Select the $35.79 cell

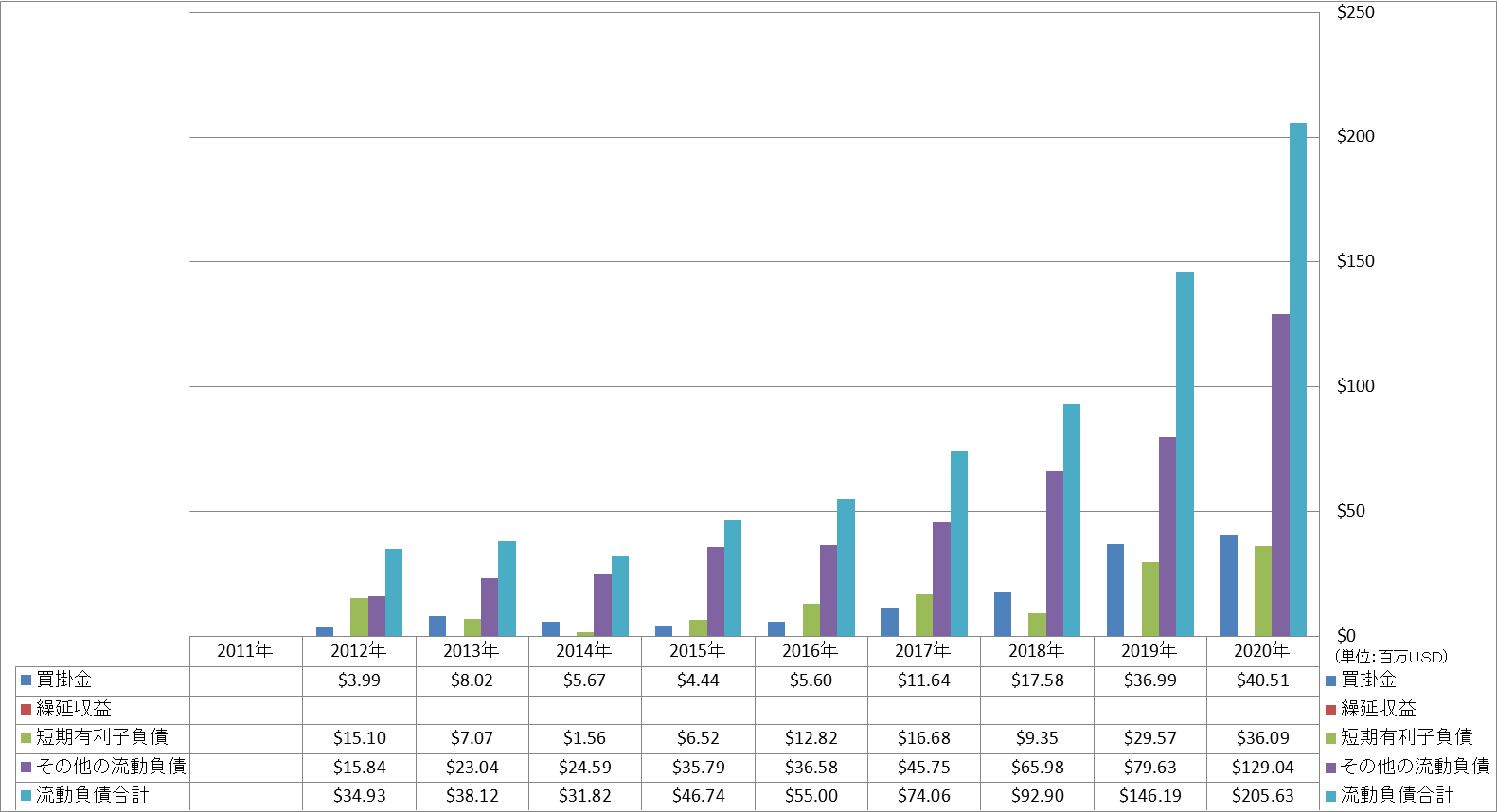698,767
